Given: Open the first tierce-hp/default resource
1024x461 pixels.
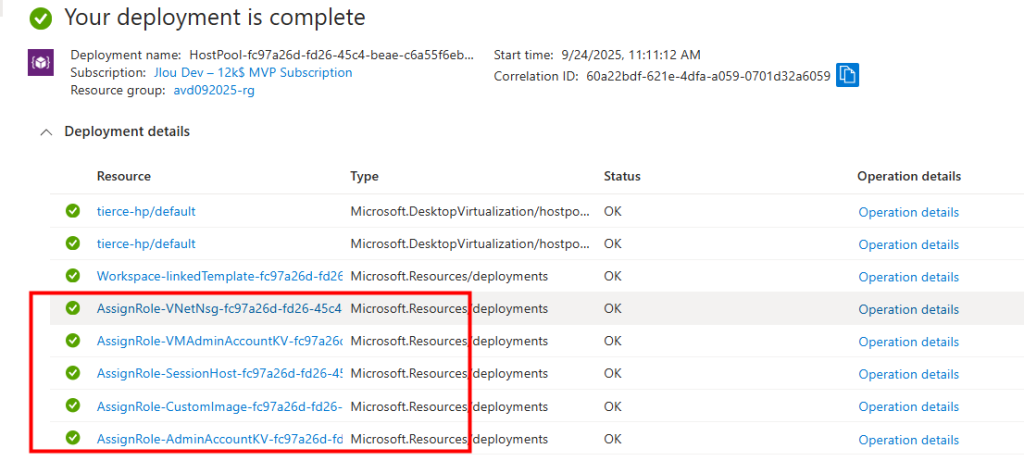Looking at the screenshot, I should (x=146, y=212).
